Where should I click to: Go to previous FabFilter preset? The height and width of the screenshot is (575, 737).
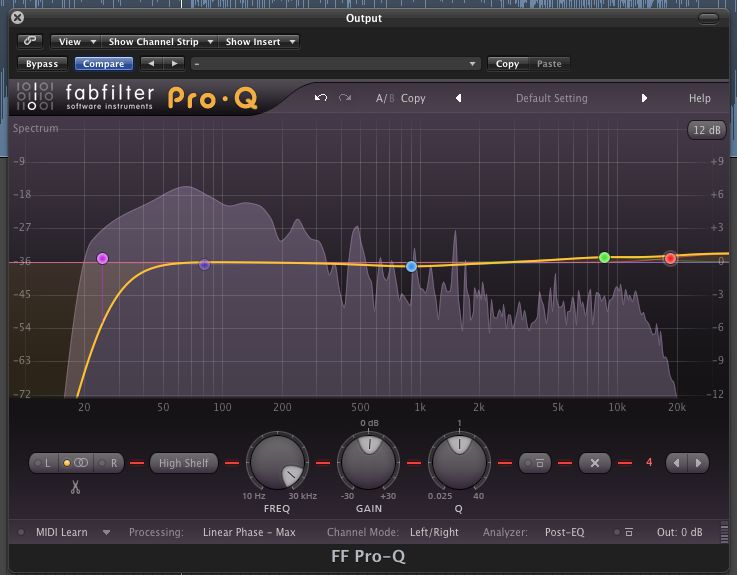[458, 98]
